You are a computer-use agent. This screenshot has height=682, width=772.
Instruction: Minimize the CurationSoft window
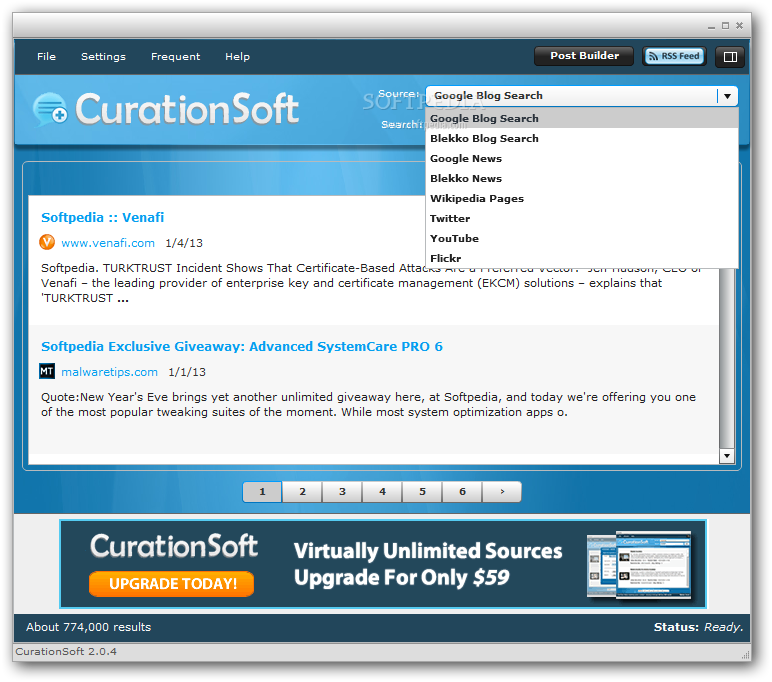coord(711,26)
